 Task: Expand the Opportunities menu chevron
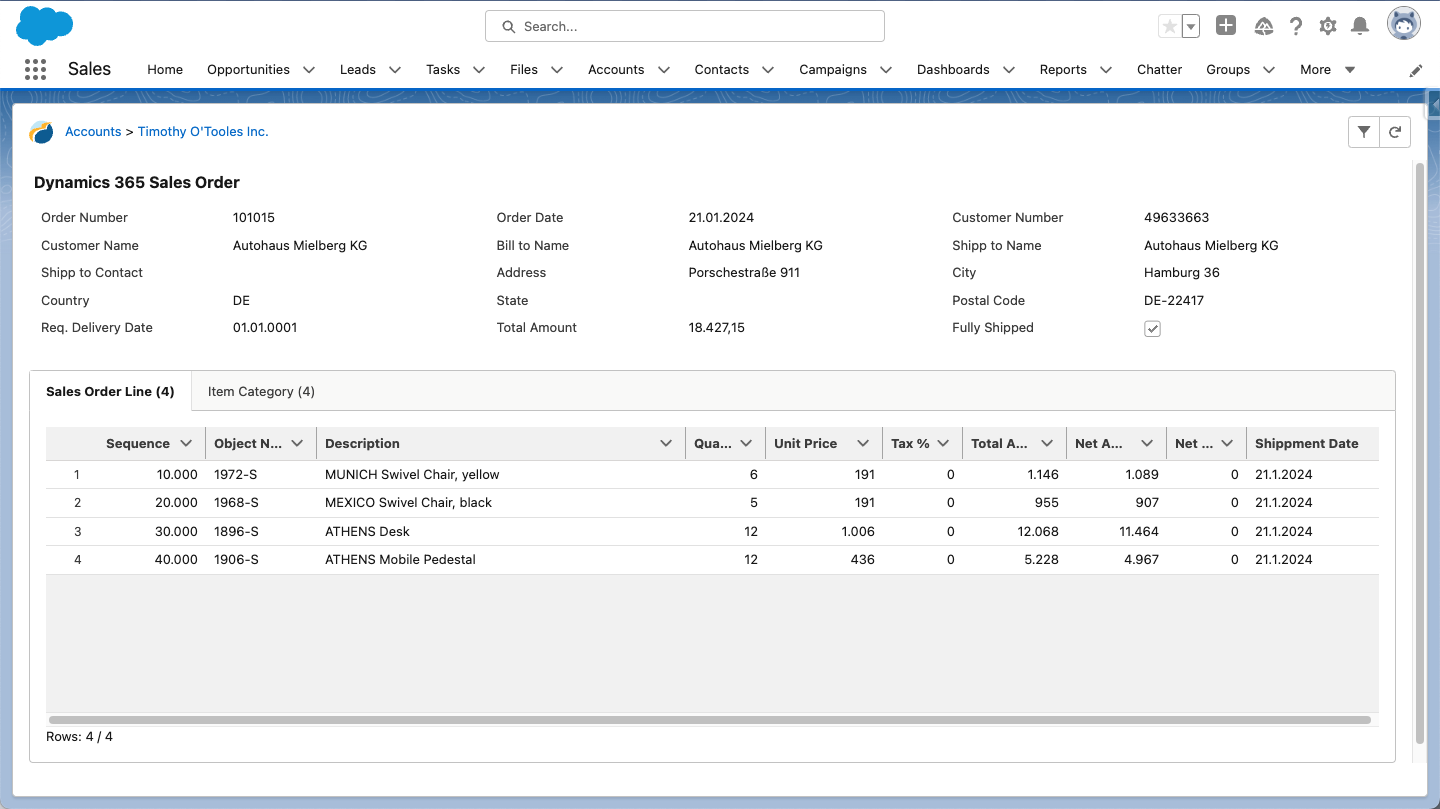309,70
